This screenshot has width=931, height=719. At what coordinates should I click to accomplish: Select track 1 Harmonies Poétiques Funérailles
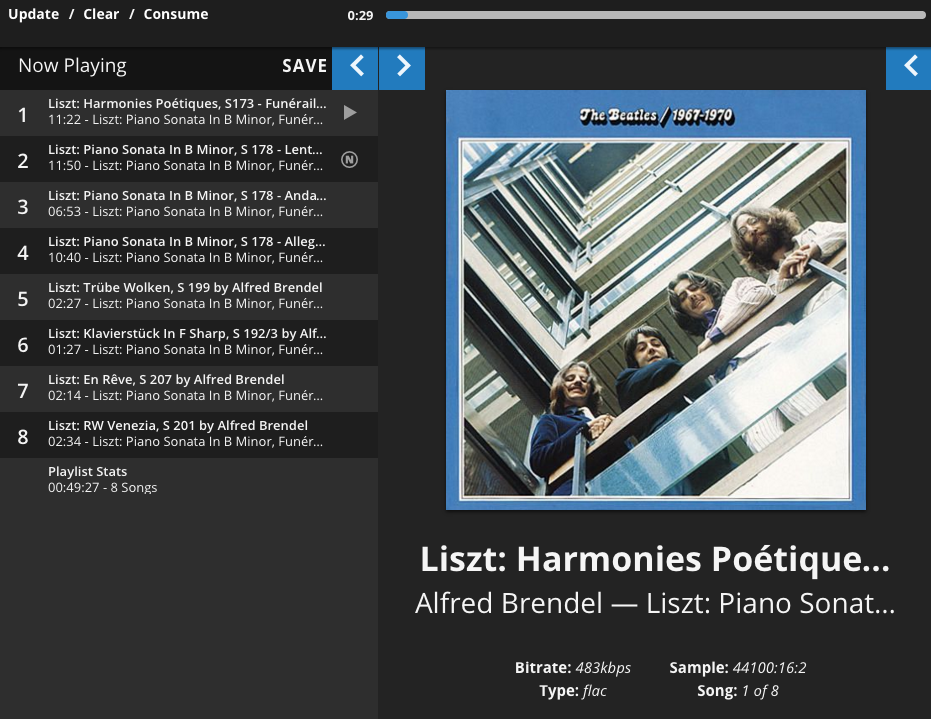pyautogui.click(x=189, y=113)
